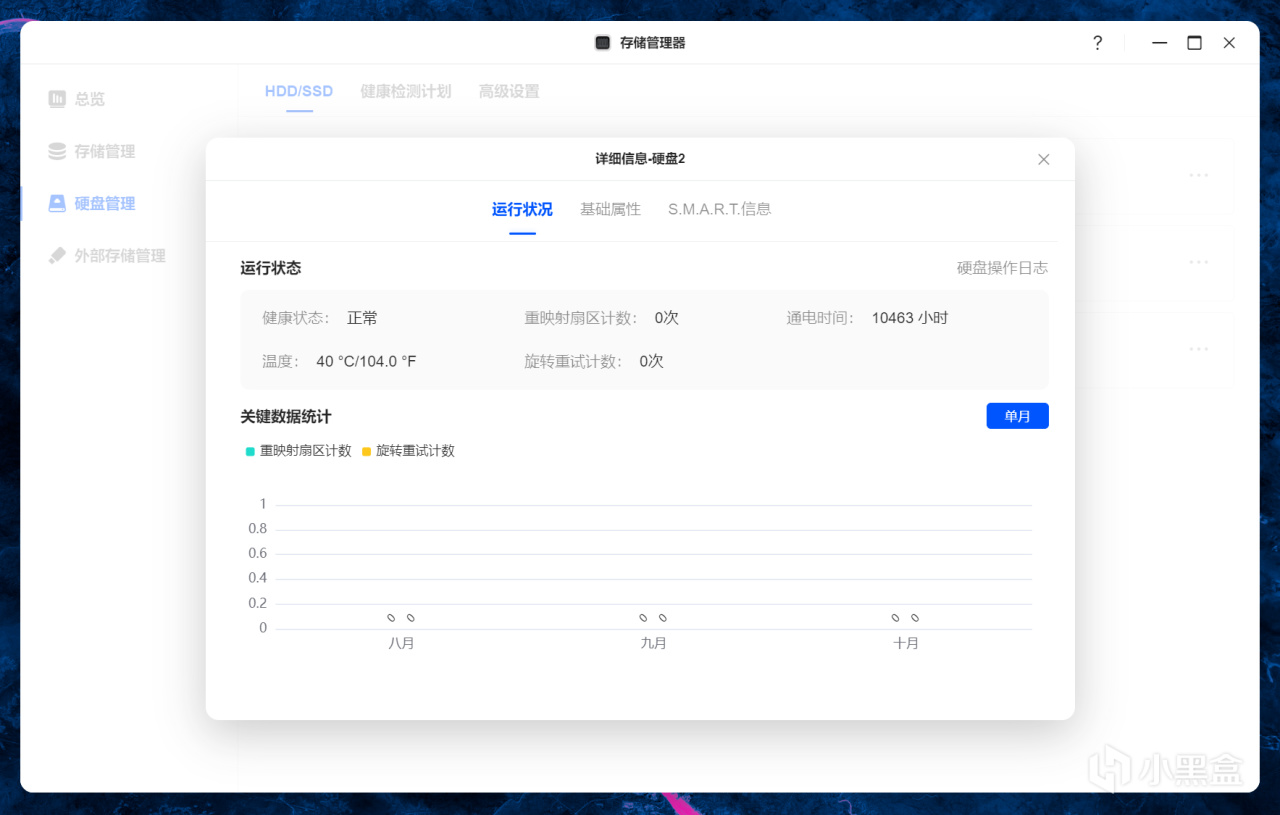Viewport: 1280px width, 815px height.
Task: Click the 总览 sidebar icon
Action: [x=57, y=99]
